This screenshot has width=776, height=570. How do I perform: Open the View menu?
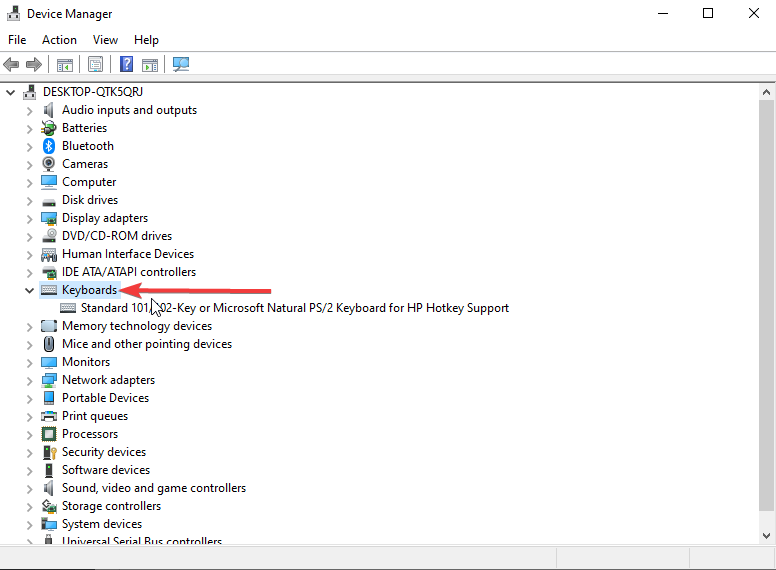click(105, 40)
